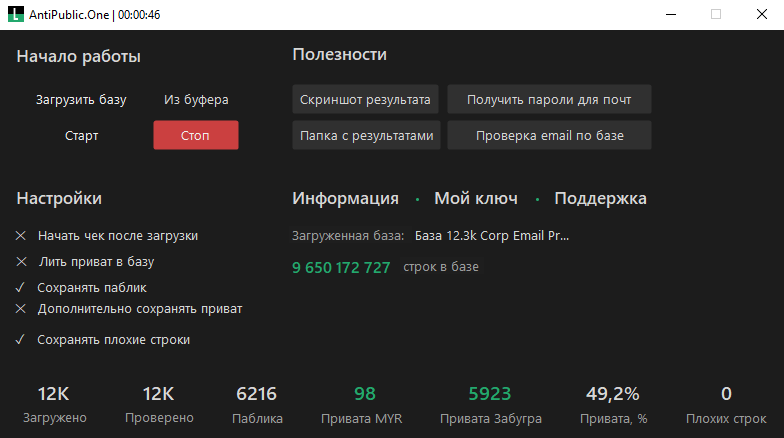Disable 'Сохранять плохие строки' checkbox
This screenshot has height=438, width=784.
tap(21, 340)
